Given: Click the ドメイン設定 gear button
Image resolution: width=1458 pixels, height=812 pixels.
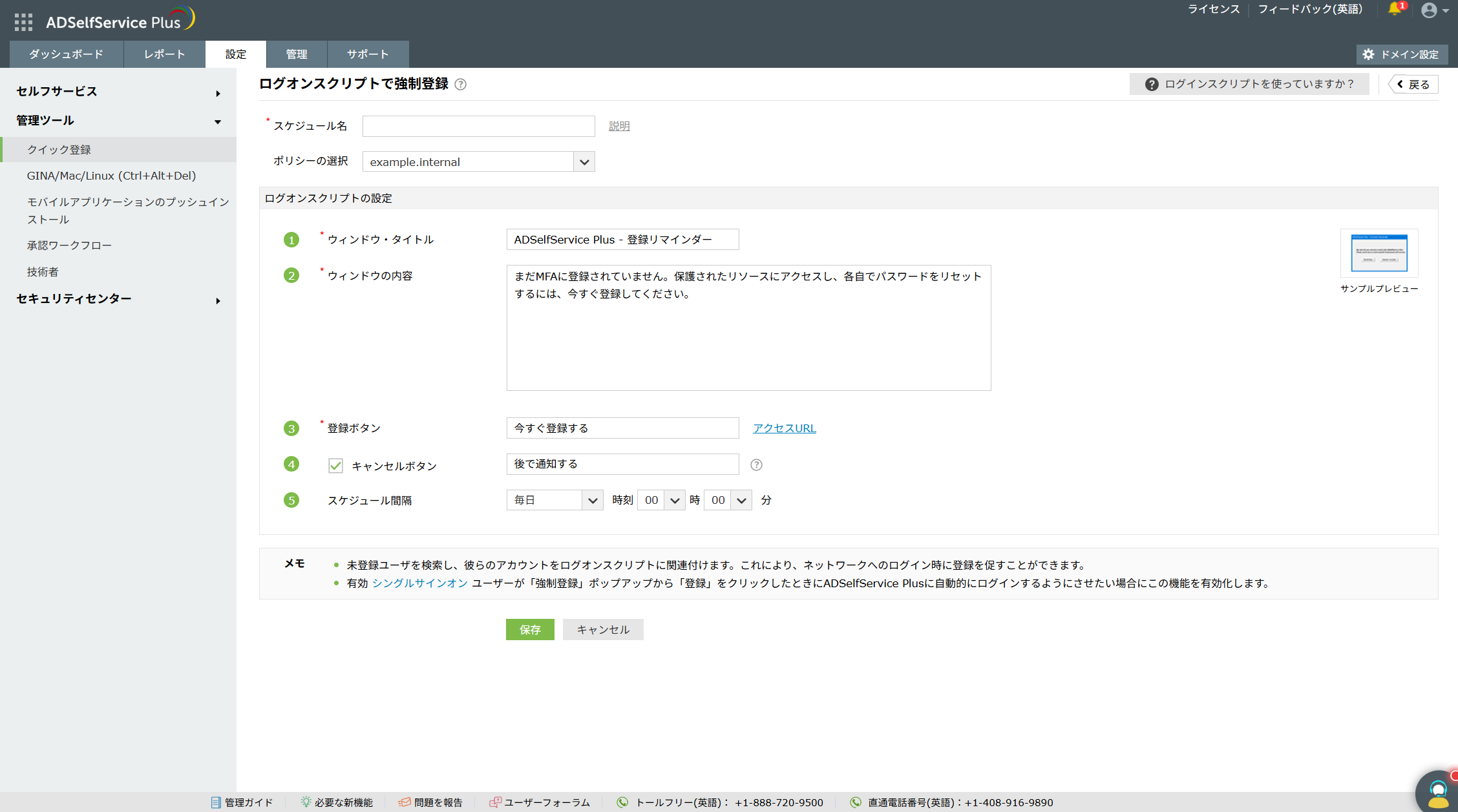Looking at the screenshot, I should (1402, 54).
